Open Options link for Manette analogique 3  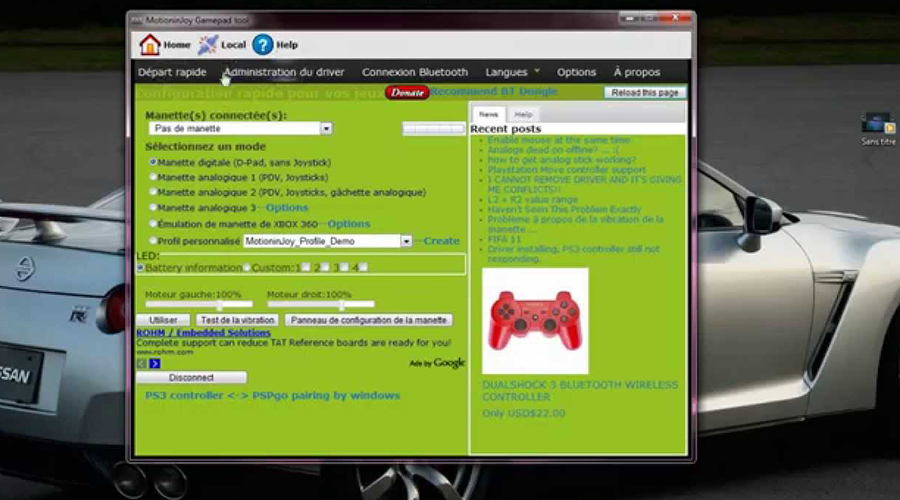tap(287, 208)
